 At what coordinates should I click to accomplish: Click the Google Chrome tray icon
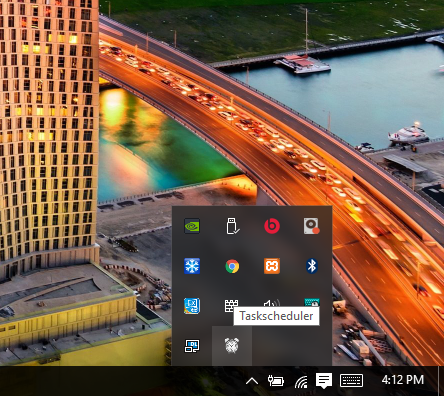tap(232, 266)
